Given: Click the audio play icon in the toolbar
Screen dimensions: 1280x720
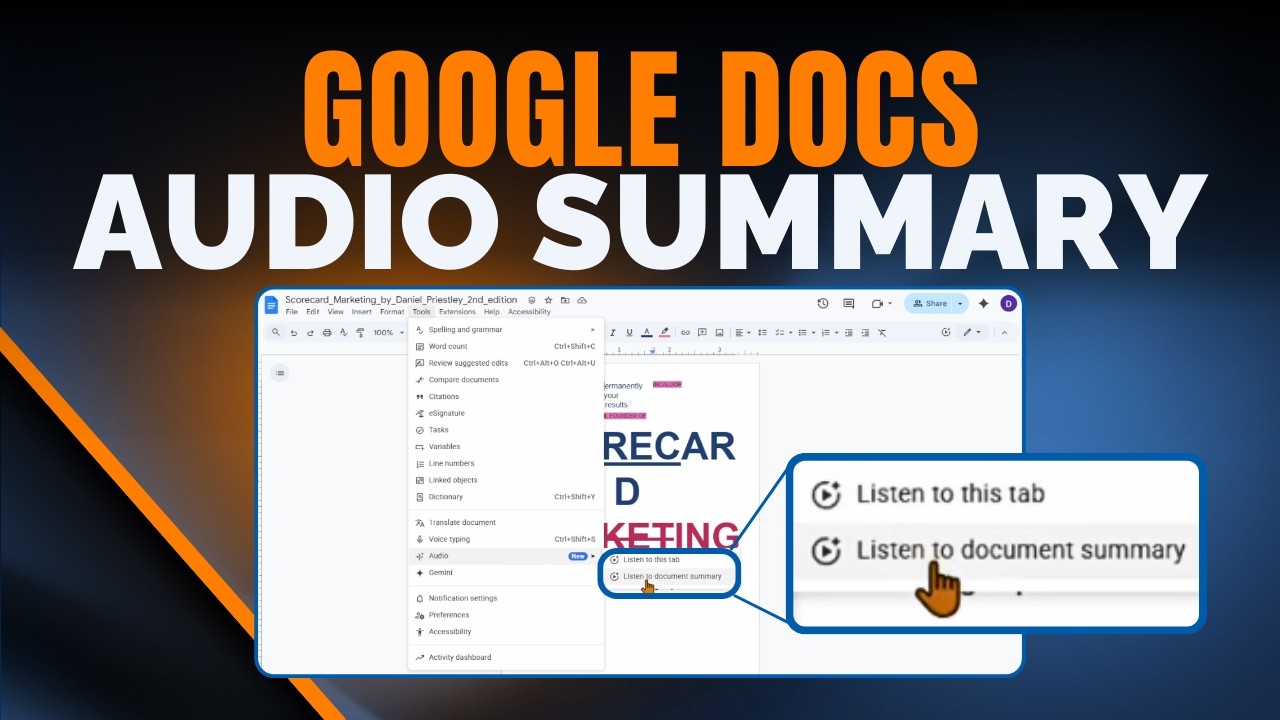Looking at the screenshot, I should click(946, 332).
